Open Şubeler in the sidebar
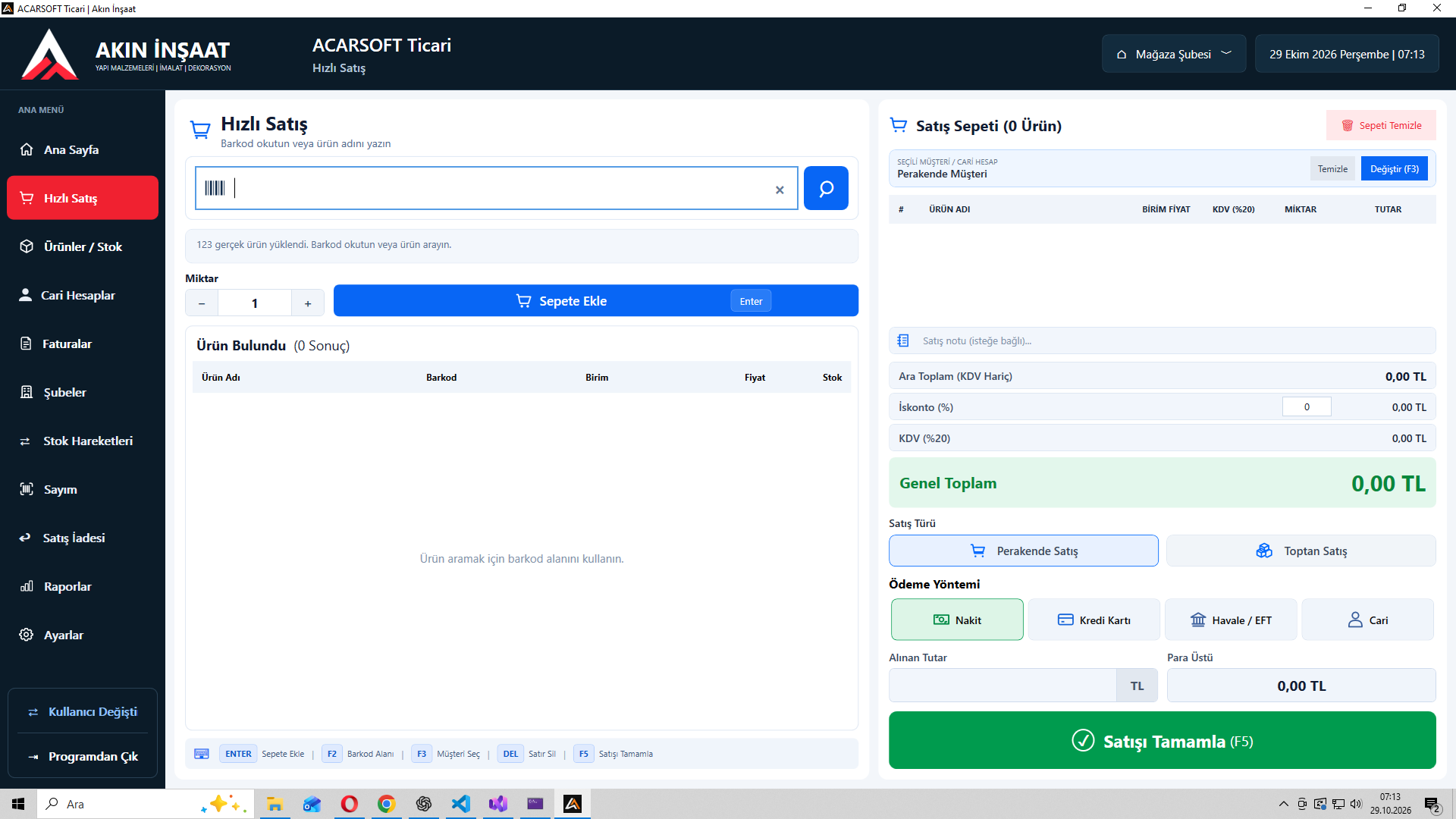This screenshot has height=819, width=1456. pos(83,392)
